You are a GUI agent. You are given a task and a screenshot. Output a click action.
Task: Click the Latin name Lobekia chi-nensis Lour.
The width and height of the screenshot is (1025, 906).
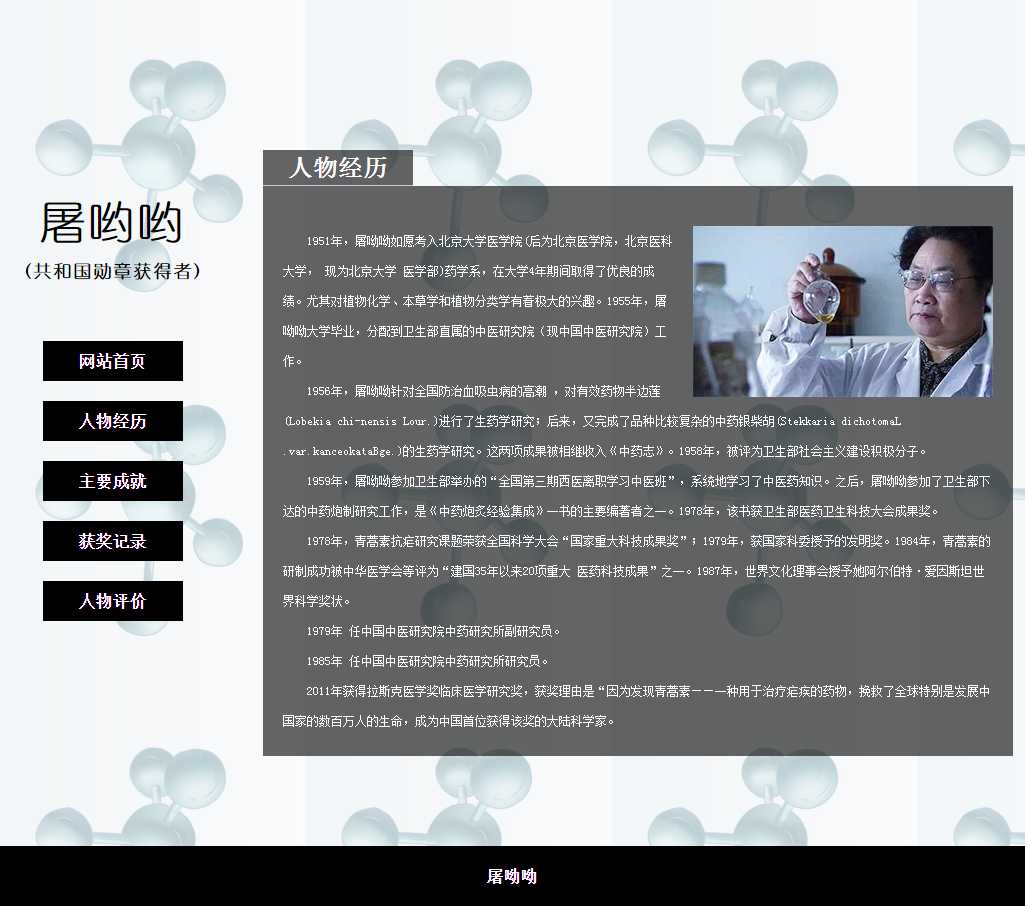361,421
